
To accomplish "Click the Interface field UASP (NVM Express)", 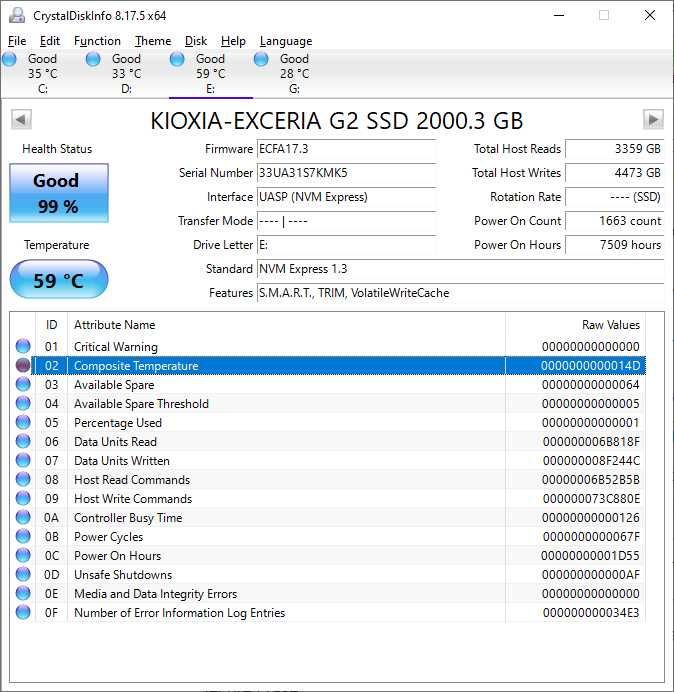I will coord(346,197).
